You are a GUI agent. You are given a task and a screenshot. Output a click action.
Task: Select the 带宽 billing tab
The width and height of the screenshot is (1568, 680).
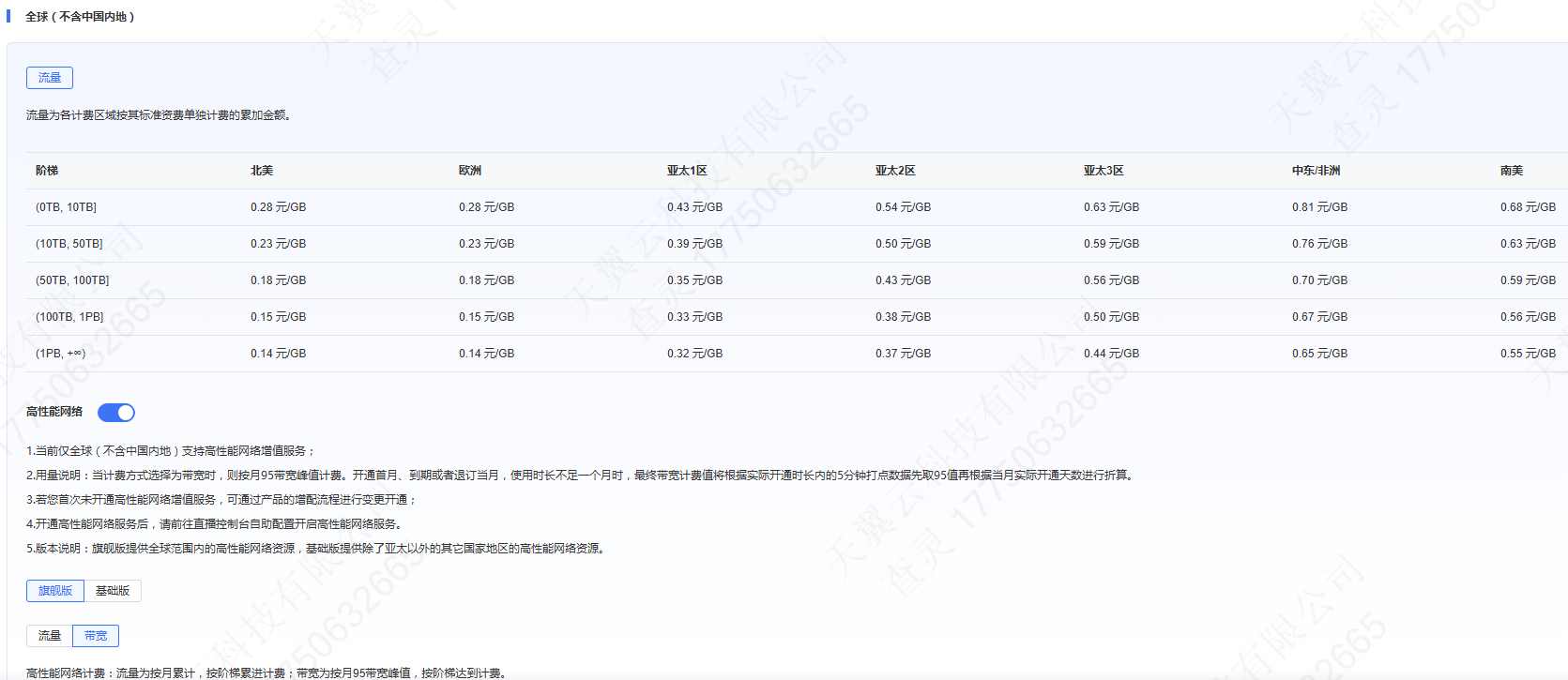(96, 636)
